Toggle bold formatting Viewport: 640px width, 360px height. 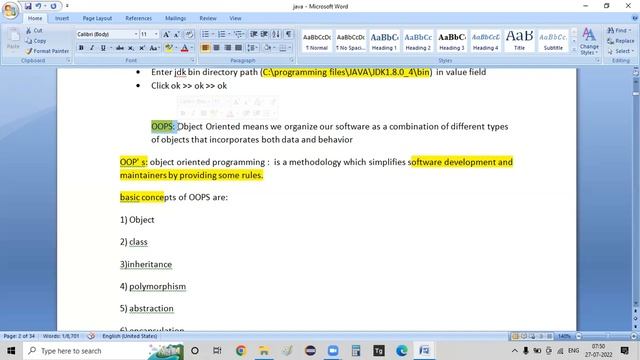pyautogui.click(x=81, y=48)
